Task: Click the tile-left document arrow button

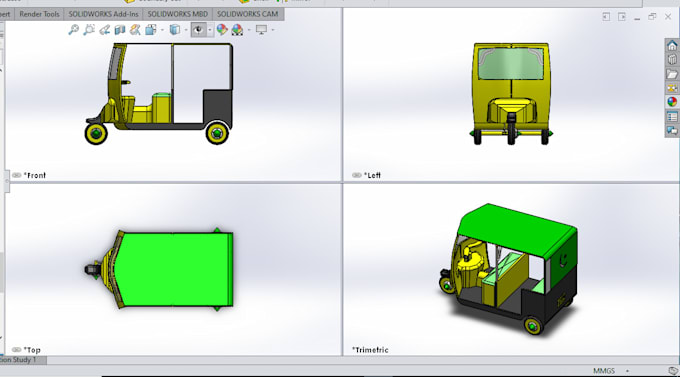Action: 606,16
